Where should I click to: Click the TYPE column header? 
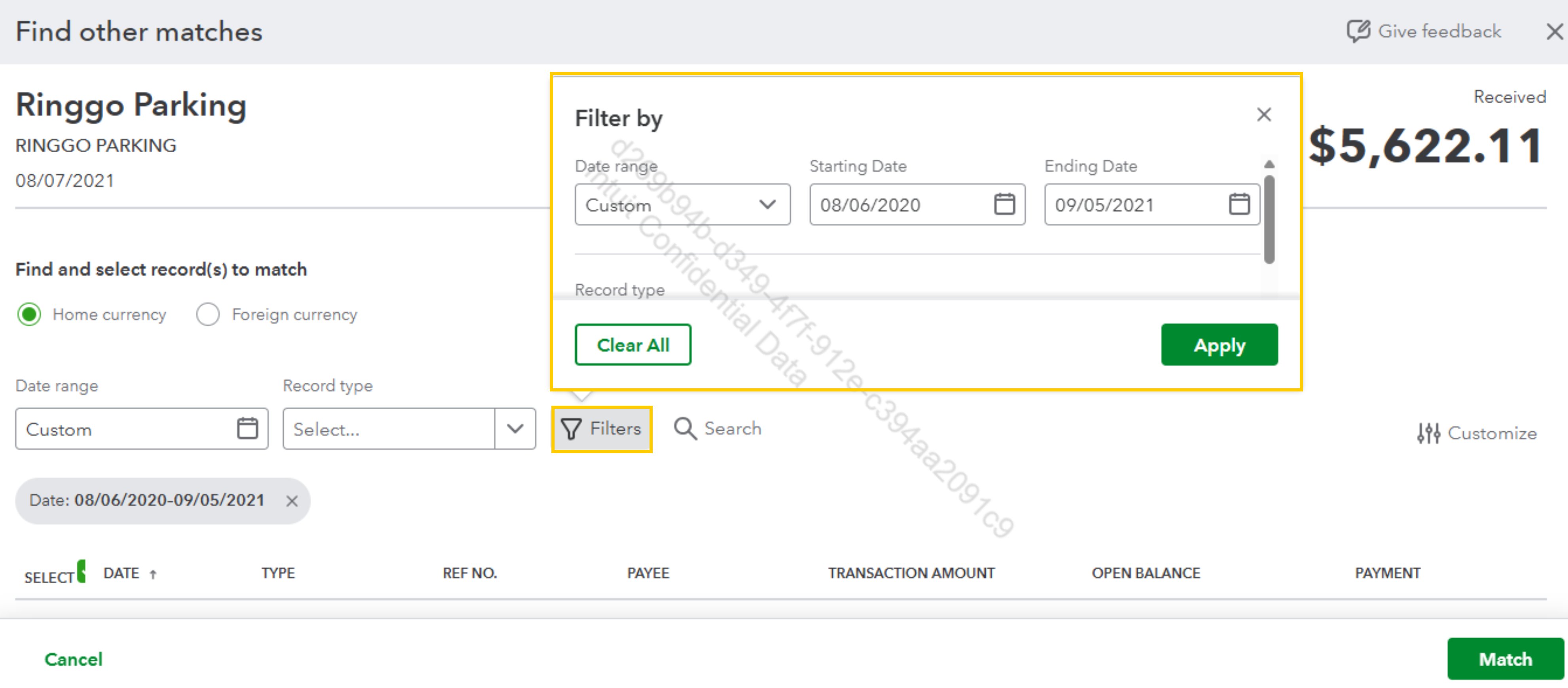coord(278,573)
